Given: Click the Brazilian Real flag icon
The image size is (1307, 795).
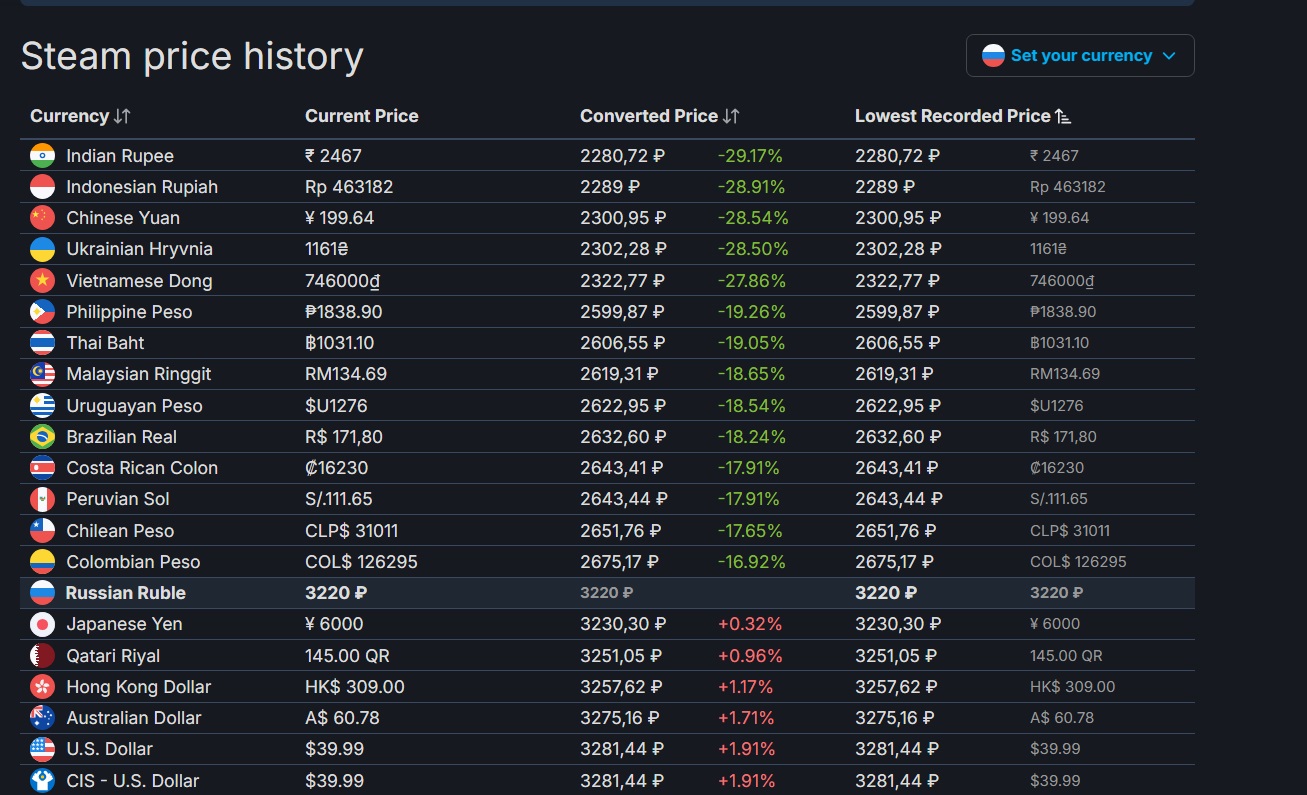Looking at the screenshot, I should click(x=42, y=437).
